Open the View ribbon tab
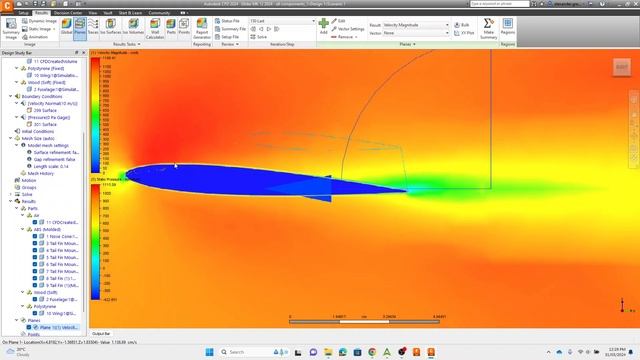Image resolution: width=640 pixels, height=360 pixels. click(x=93, y=13)
